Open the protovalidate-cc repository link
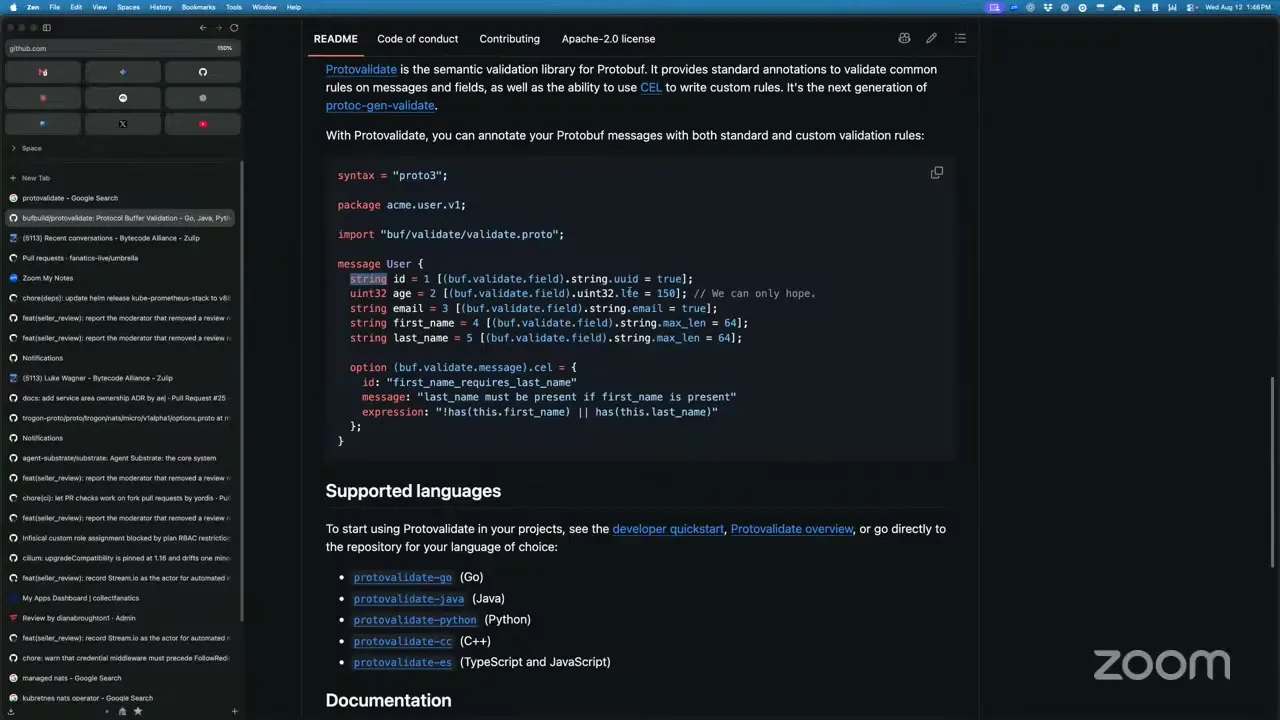The height and width of the screenshot is (720, 1280). [x=402, y=641]
